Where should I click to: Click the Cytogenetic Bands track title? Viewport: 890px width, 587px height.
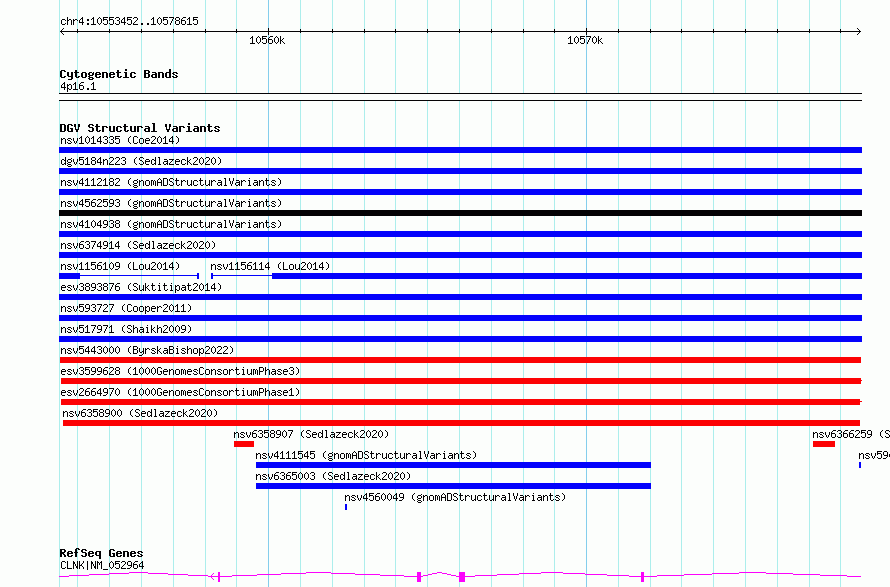coord(119,74)
